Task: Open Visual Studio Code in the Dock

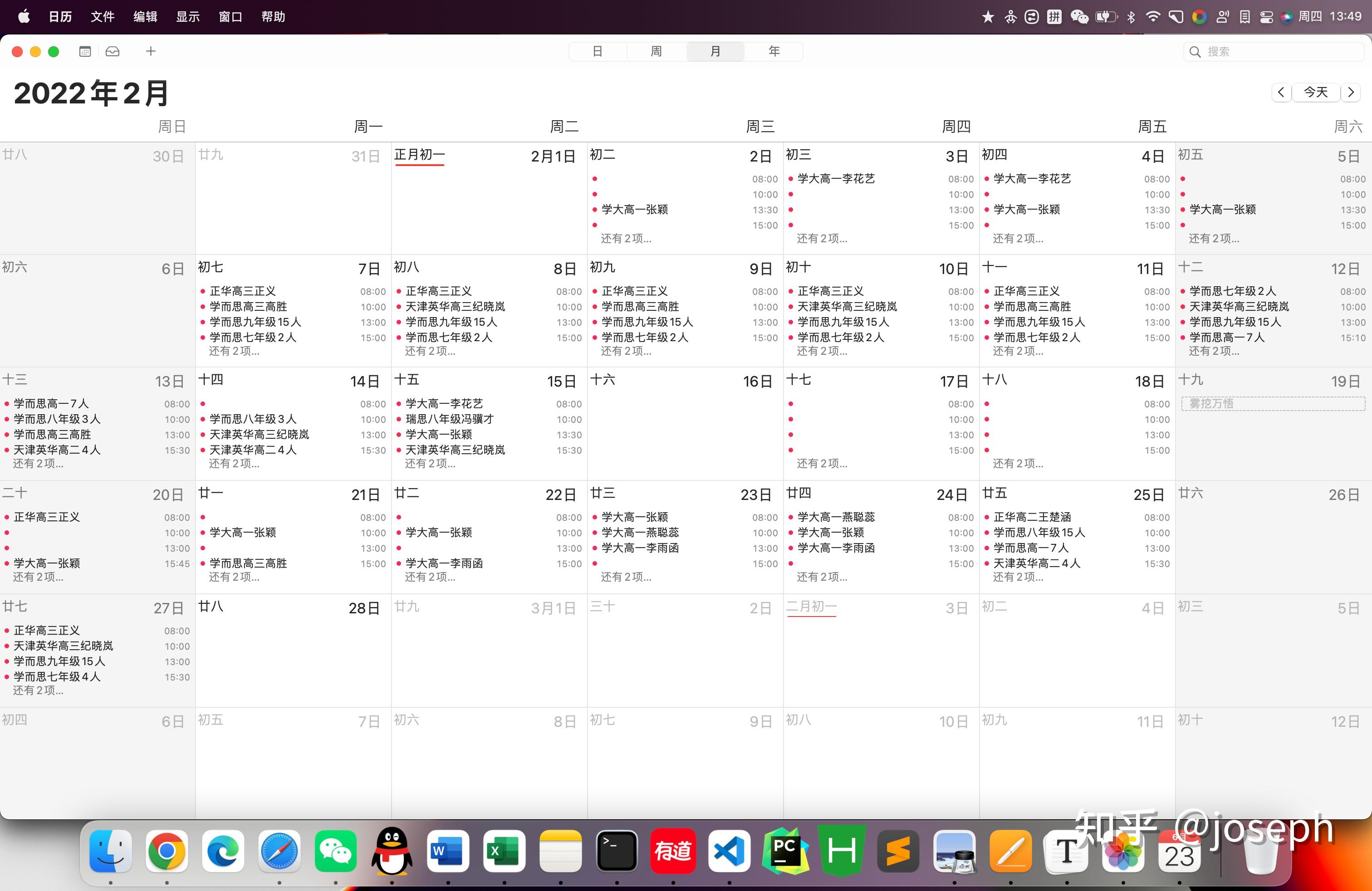Action: [729, 851]
